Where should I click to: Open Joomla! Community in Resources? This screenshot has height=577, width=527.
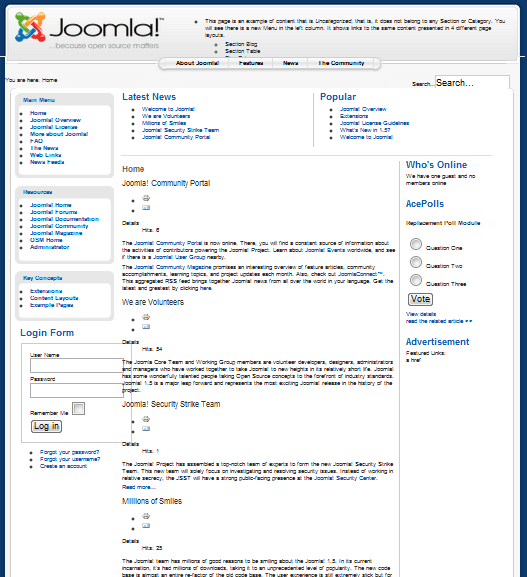(59, 226)
